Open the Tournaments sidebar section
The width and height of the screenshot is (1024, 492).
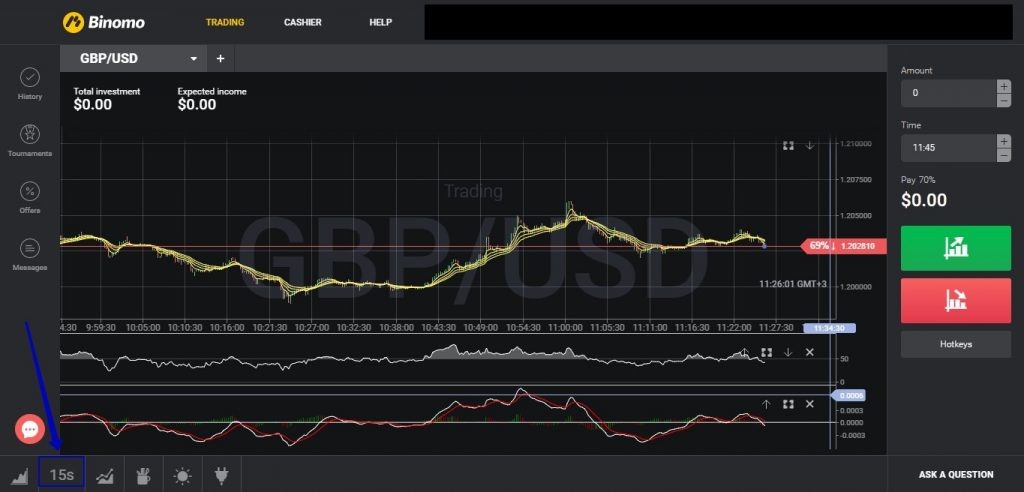[x=29, y=141]
